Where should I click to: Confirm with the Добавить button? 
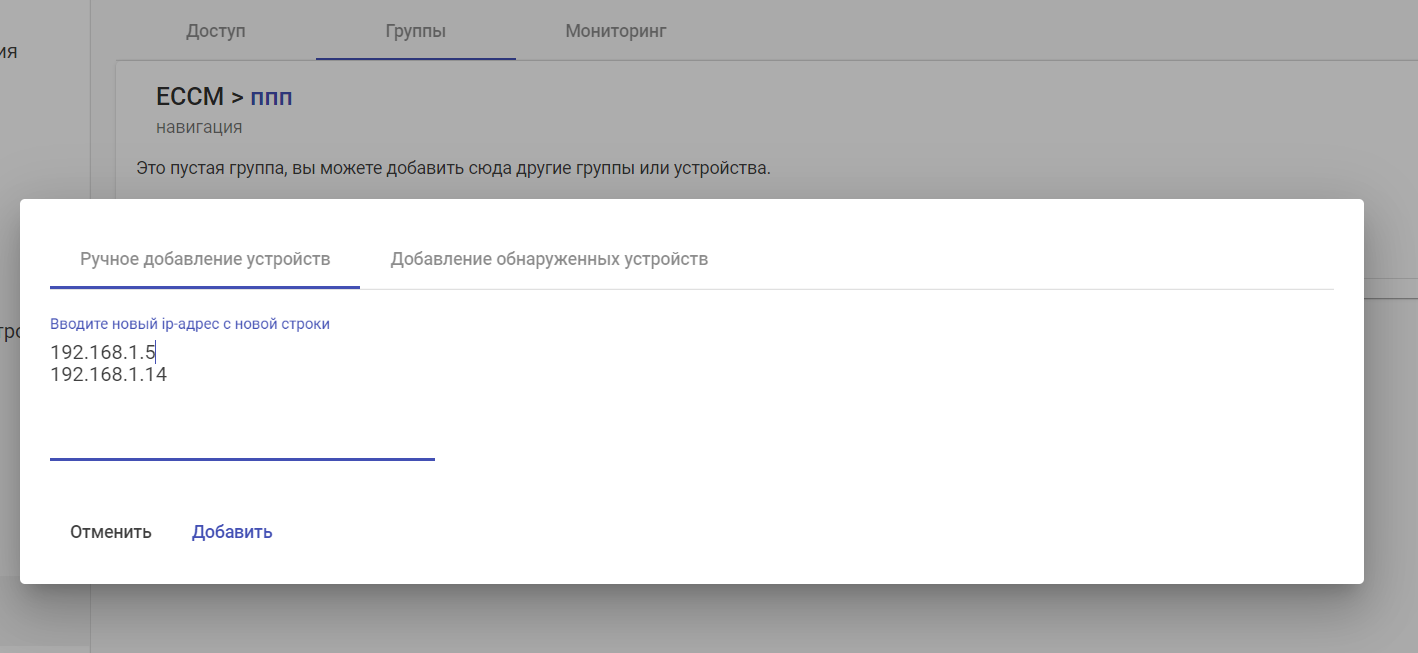(232, 532)
